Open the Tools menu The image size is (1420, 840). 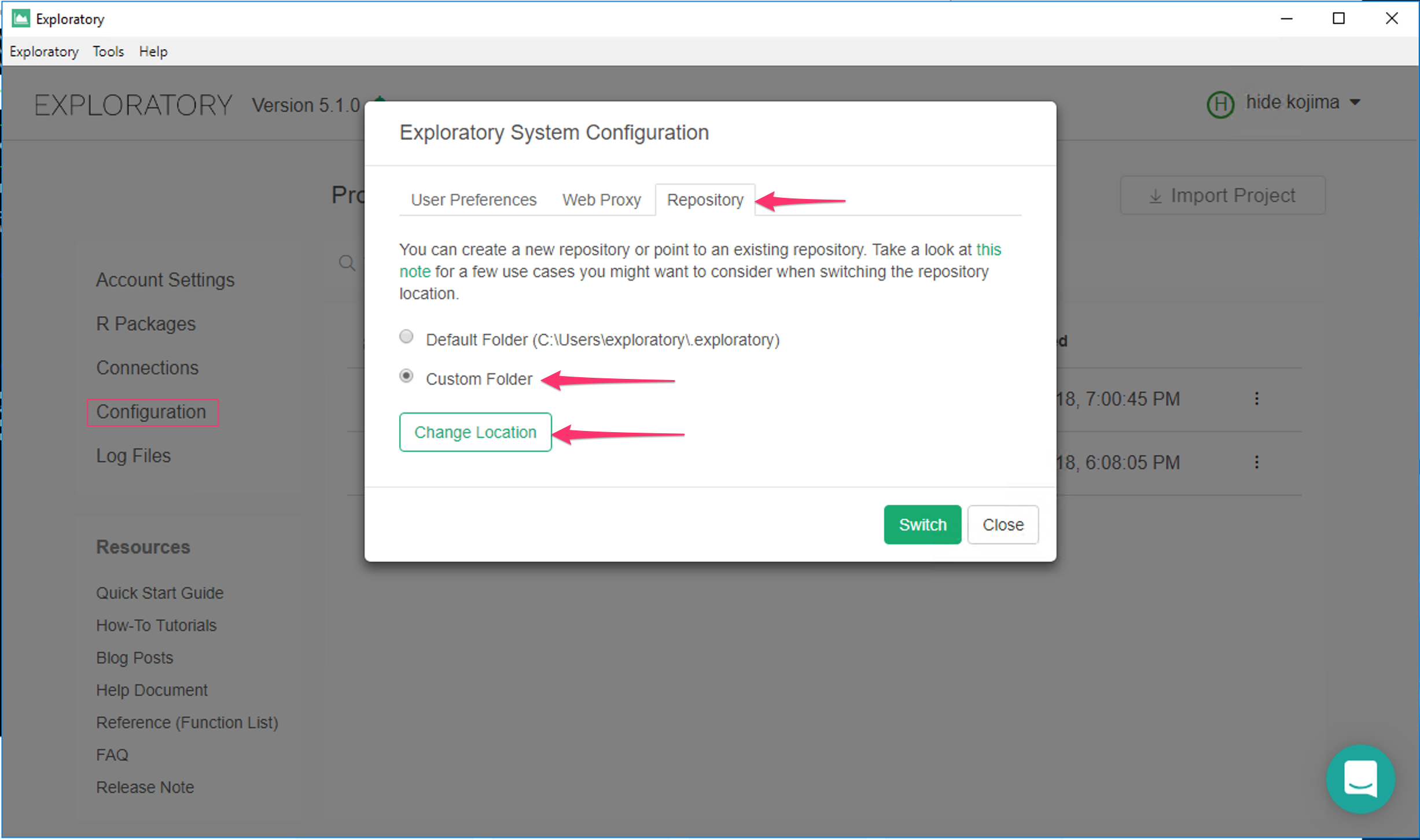pos(108,51)
